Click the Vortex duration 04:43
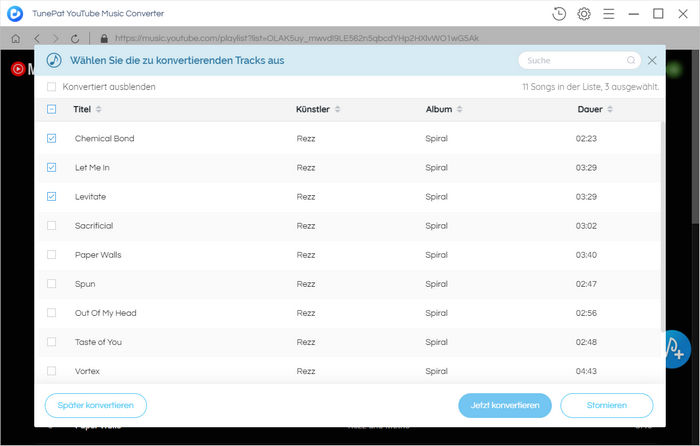The image size is (700, 446). click(x=586, y=371)
